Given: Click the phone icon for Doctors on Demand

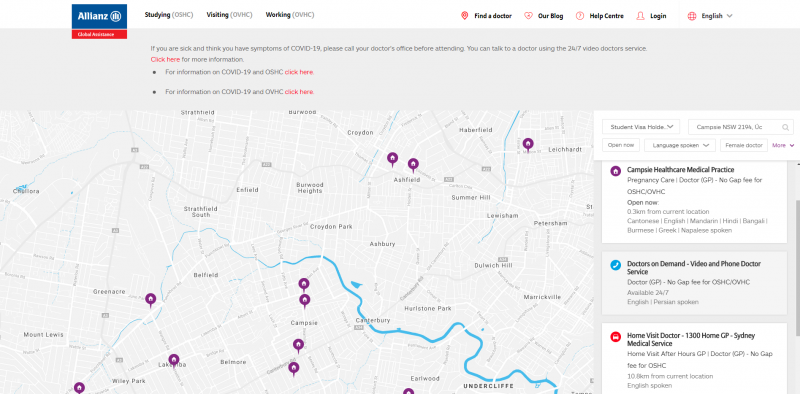Looking at the screenshot, I should point(616,265).
